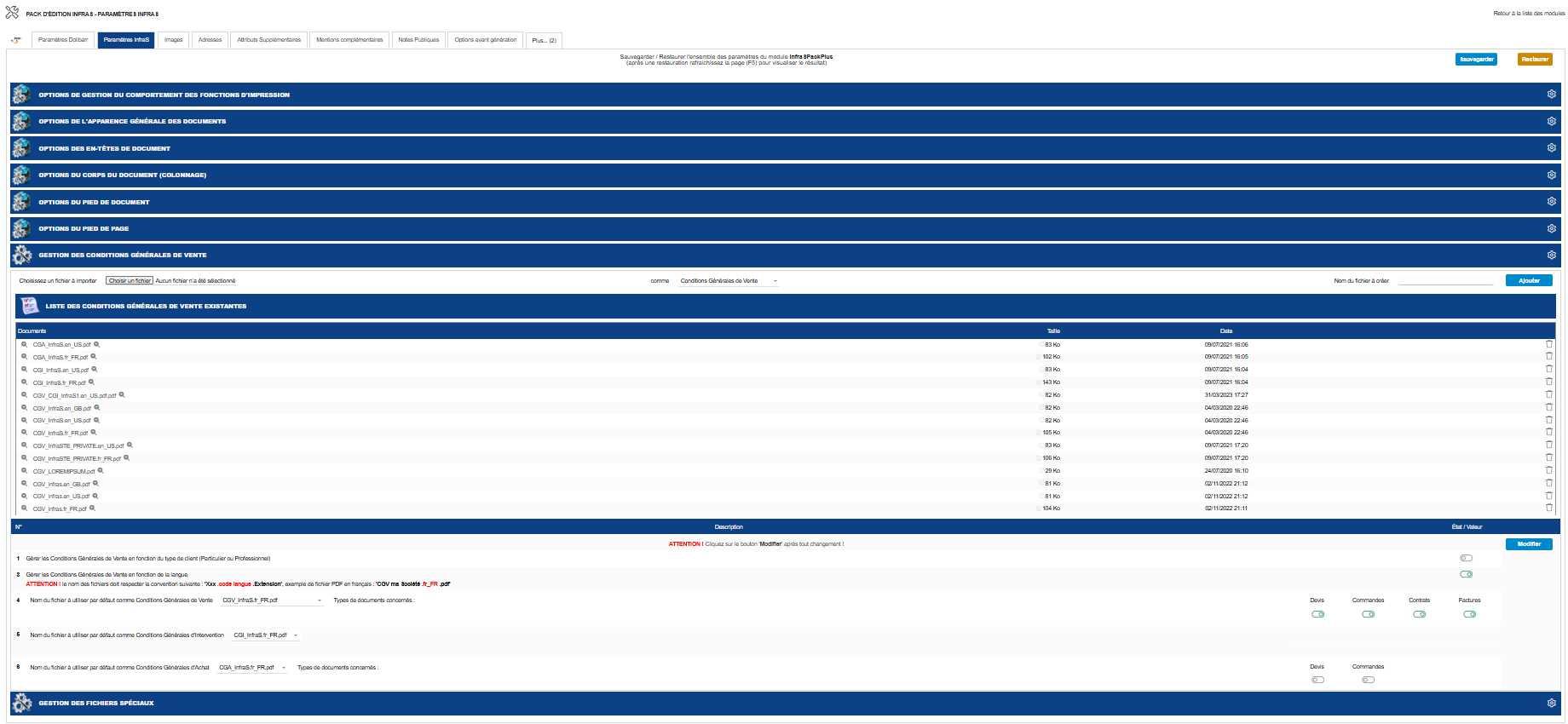This screenshot has height=724, width=1568.
Task: Click file name CGA_InfraS.fr_FR.pdf in list
Action: [x=61, y=358]
